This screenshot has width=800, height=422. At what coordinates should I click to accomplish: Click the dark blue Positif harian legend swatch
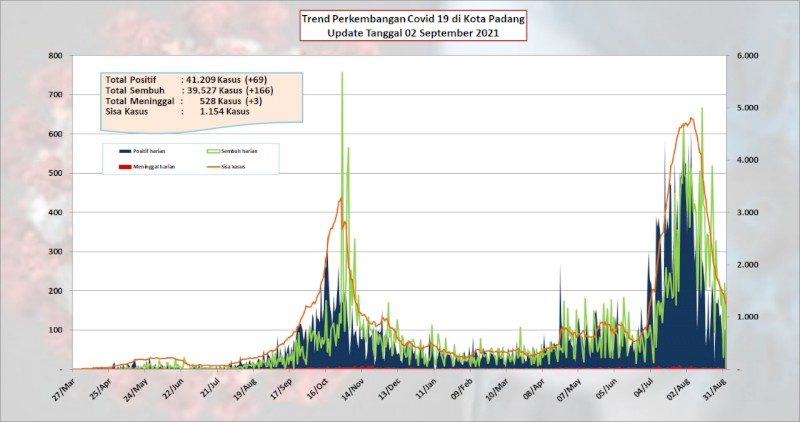pyautogui.click(x=125, y=152)
